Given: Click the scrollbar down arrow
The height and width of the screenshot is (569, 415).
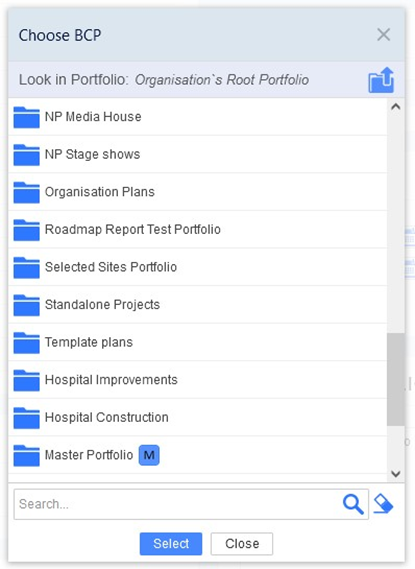Looking at the screenshot, I should [396, 474].
